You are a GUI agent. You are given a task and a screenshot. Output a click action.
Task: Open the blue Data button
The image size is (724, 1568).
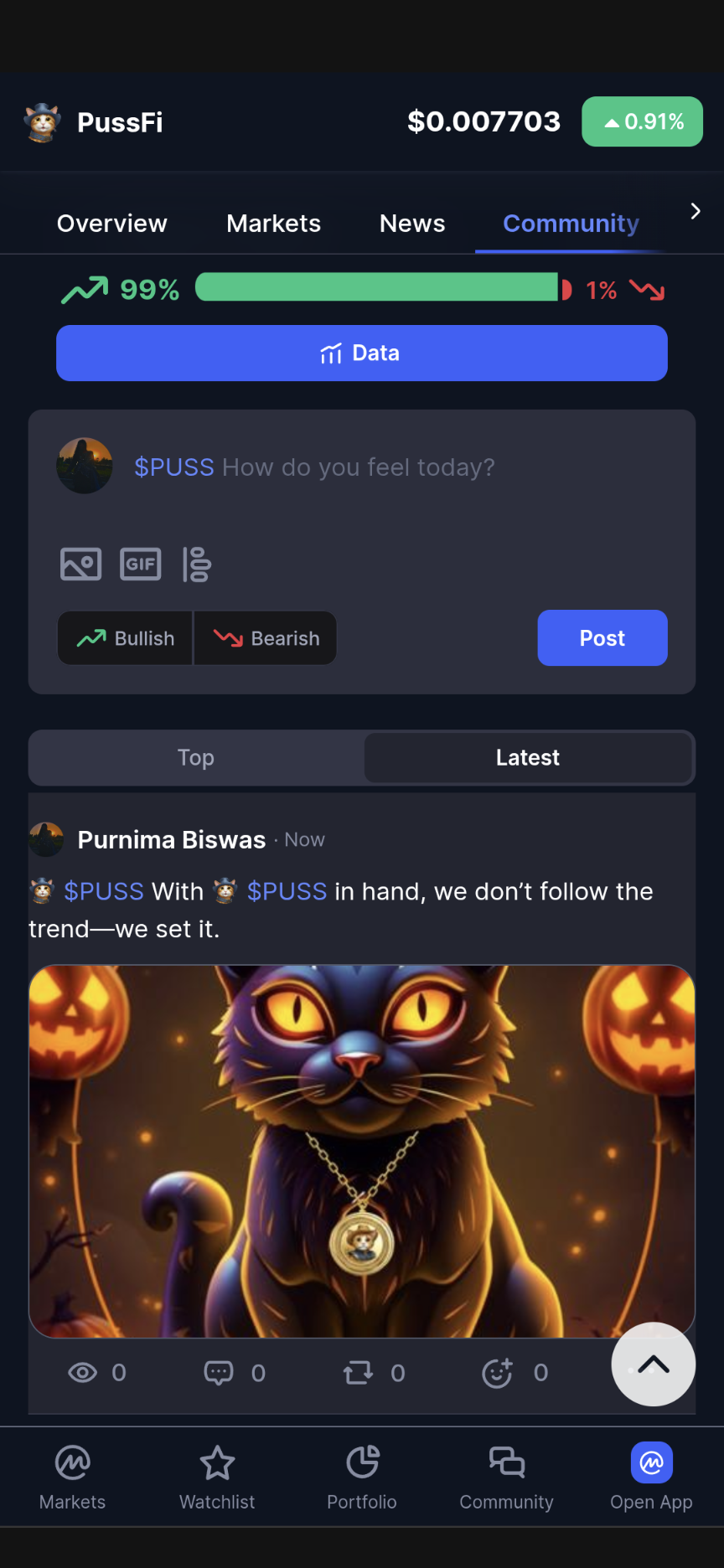362,353
